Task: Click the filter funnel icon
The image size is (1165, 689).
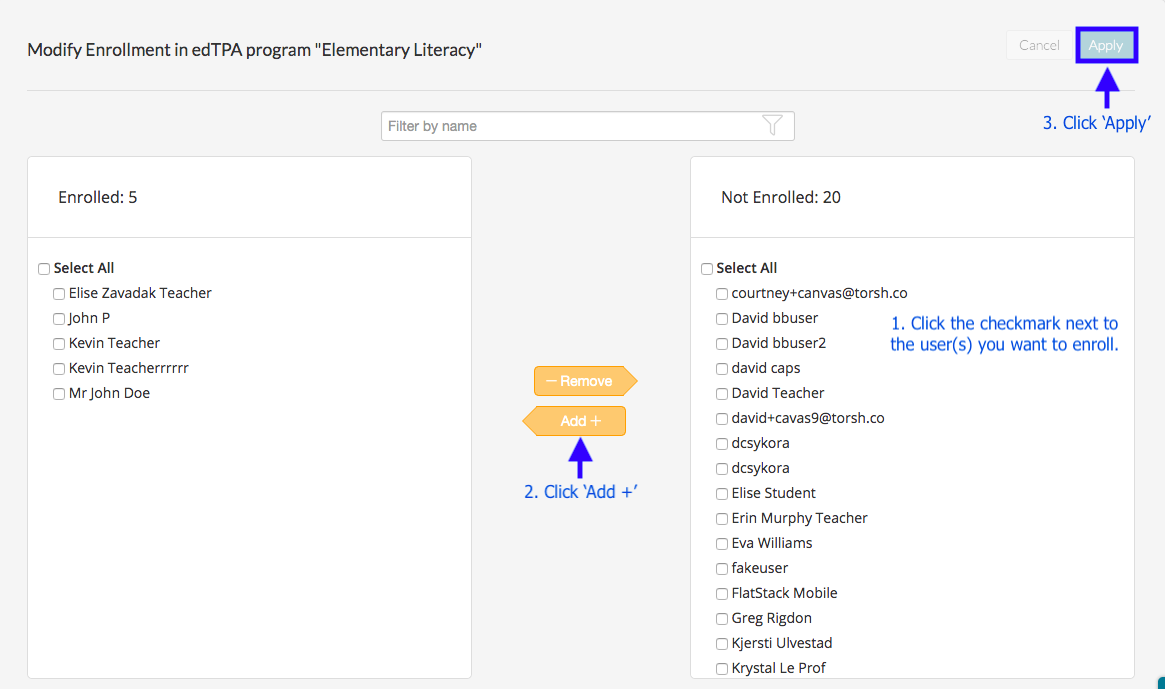Action: (772, 125)
